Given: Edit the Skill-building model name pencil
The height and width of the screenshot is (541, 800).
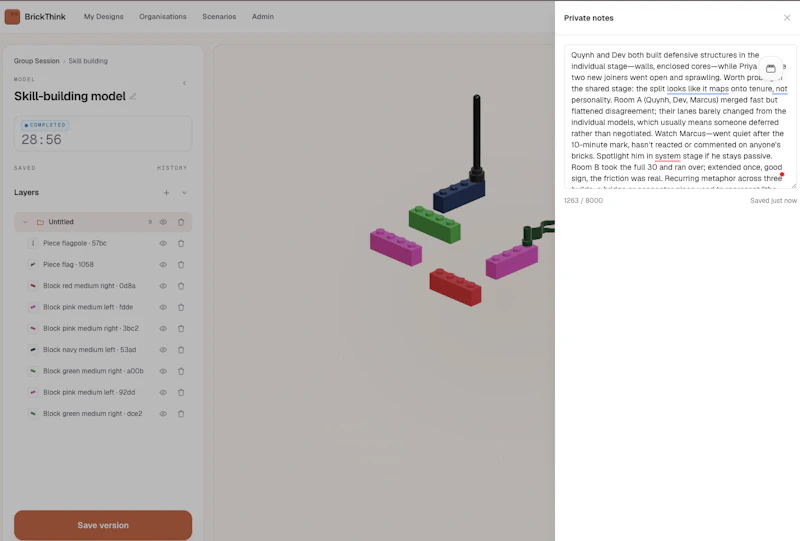Looking at the screenshot, I should pyautogui.click(x=133, y=96).
